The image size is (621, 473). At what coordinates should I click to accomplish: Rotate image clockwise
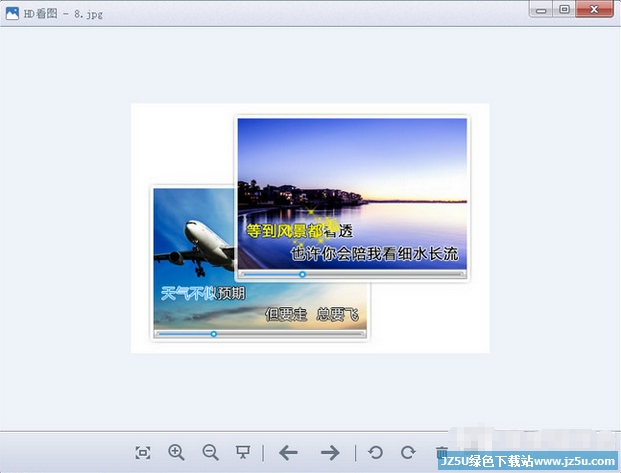408,452
